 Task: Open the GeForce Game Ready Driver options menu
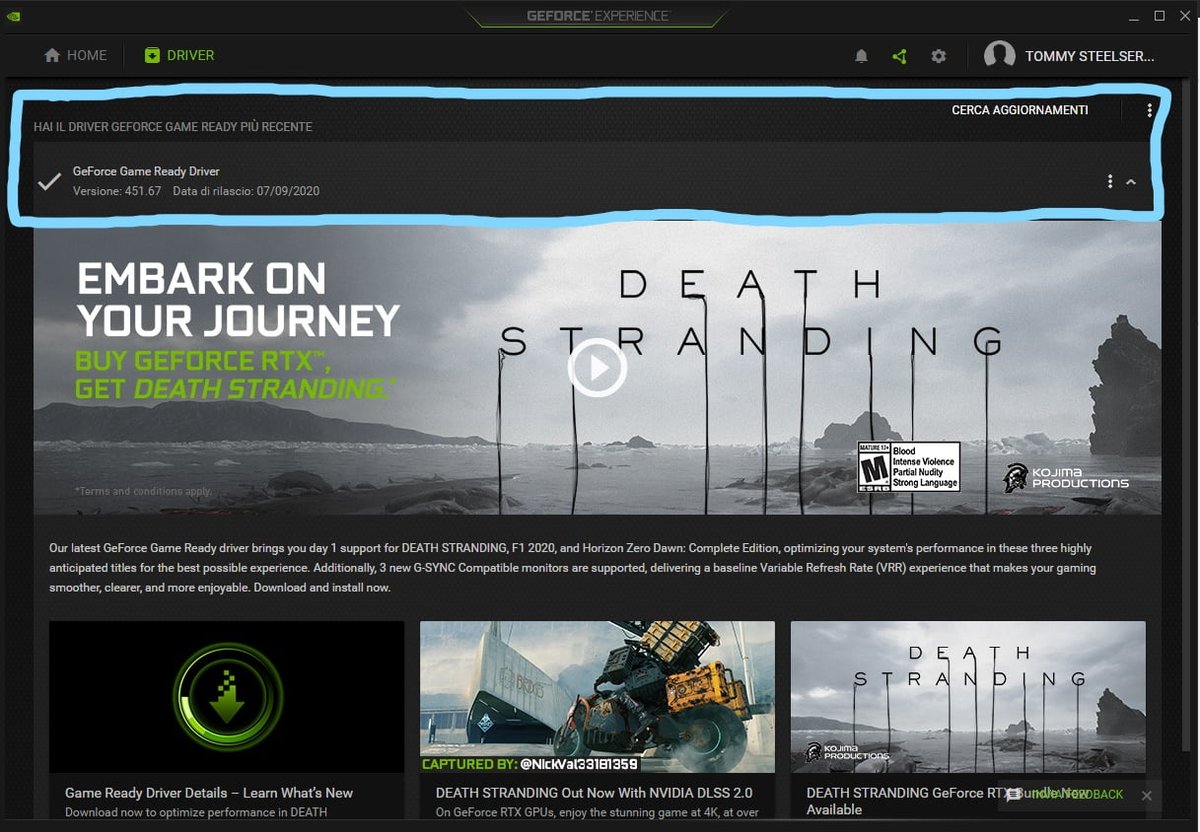(x=1110, y=181)
